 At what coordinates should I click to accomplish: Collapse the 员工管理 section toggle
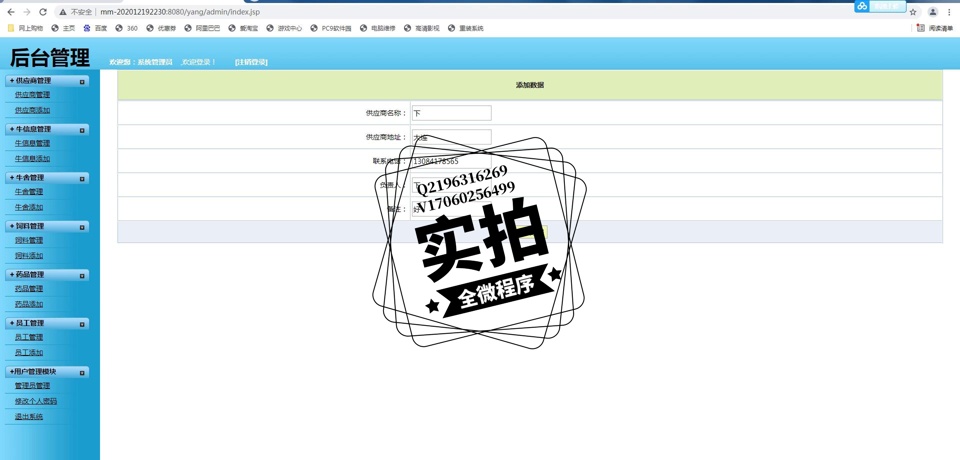(x=82, y=324)
